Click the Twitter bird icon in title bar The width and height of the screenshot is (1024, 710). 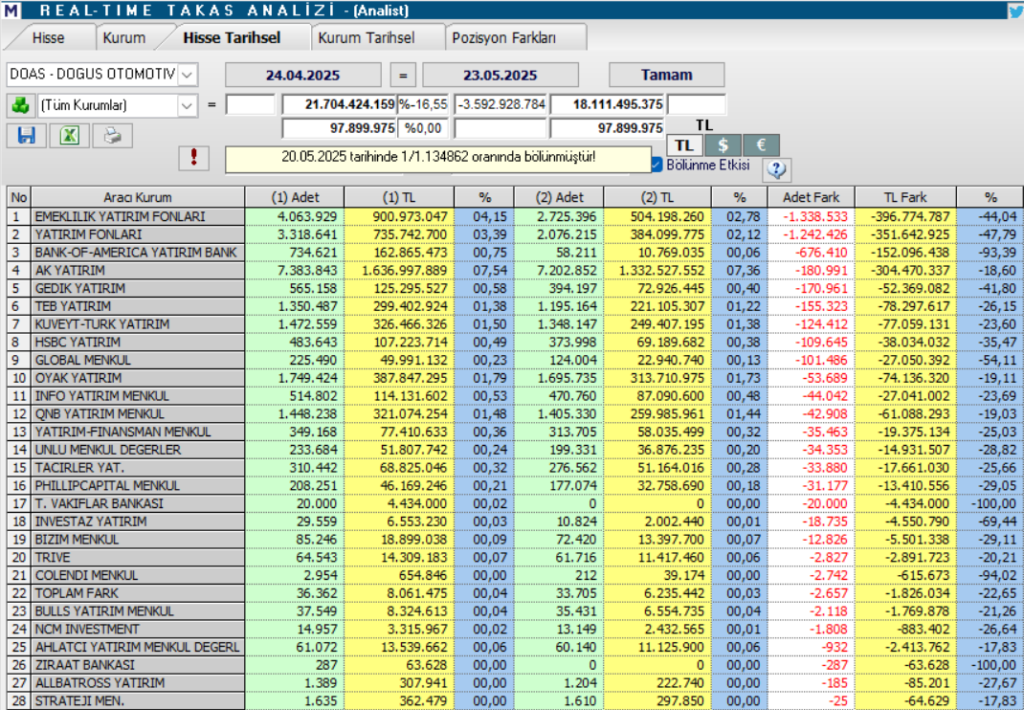coord(1014,10)
